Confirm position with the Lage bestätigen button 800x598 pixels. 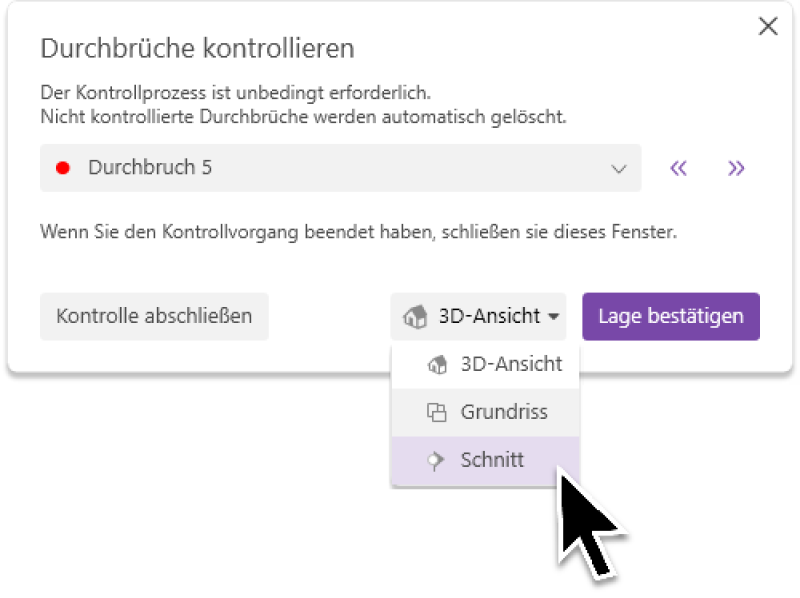pyautogui.click(x=671, y=317)
